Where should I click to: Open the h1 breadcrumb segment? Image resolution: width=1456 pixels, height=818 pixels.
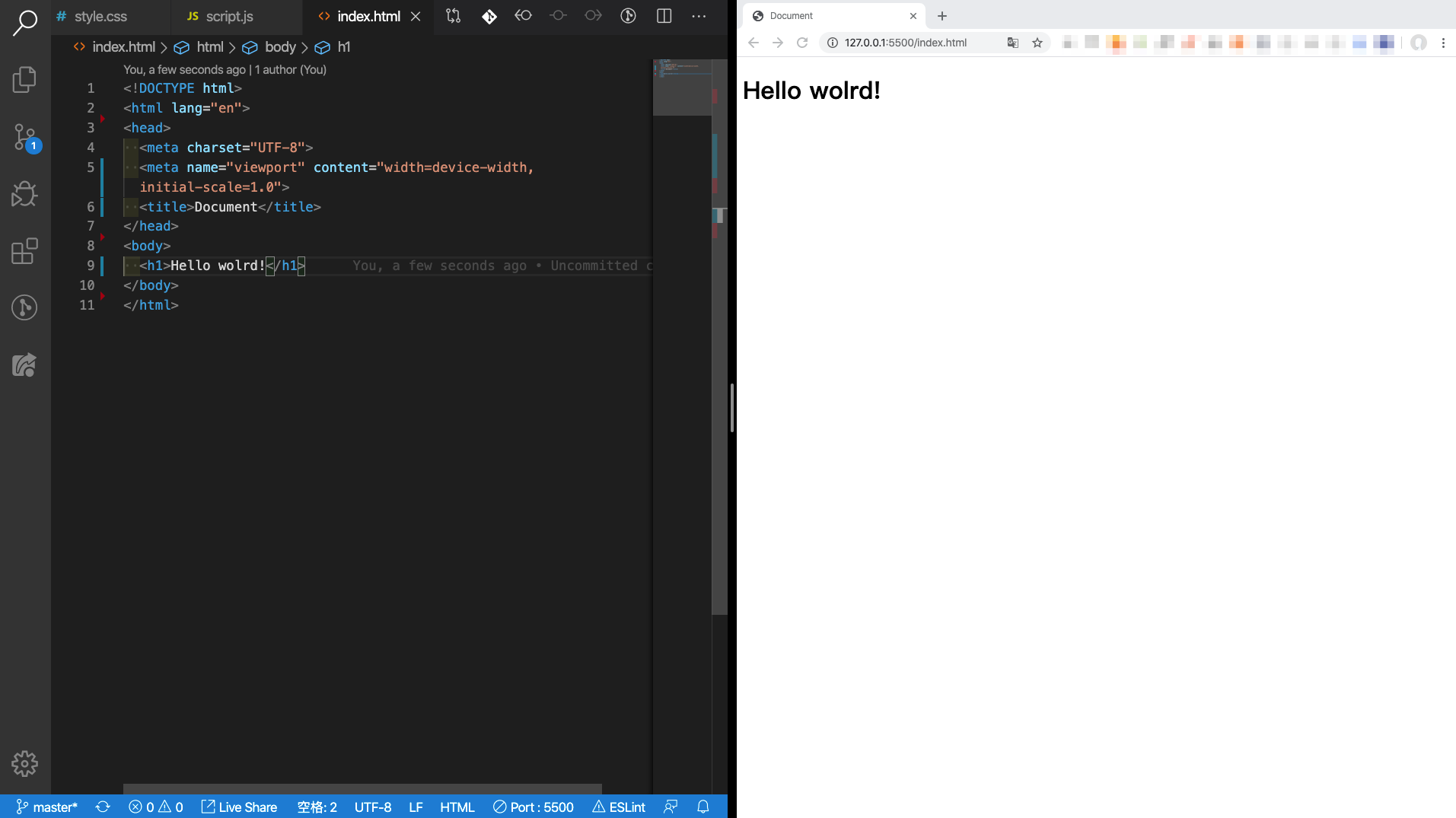(x=344, y=47)
